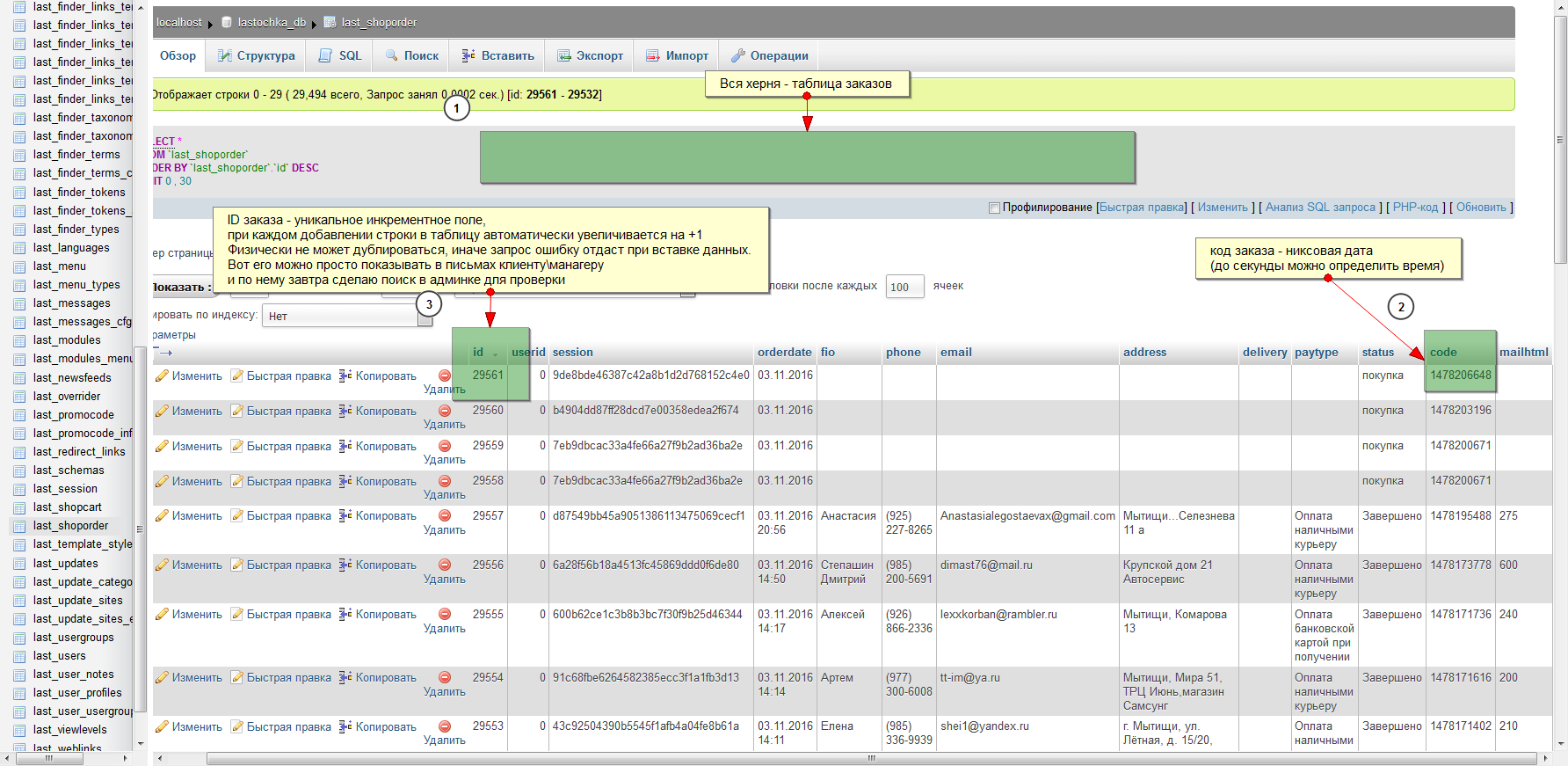This screenshot has height=766, width=1568.
Task: Sort the table by the orderdate column
Action: (785, 352)
